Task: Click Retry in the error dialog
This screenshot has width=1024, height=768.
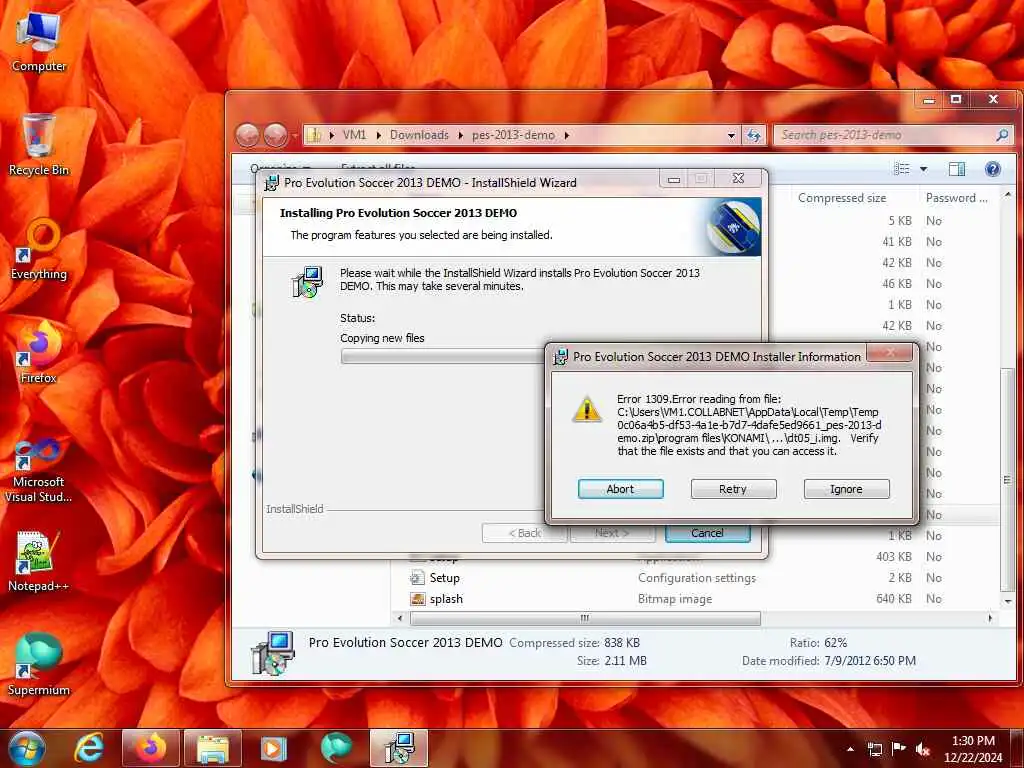Action: (733, 489)
